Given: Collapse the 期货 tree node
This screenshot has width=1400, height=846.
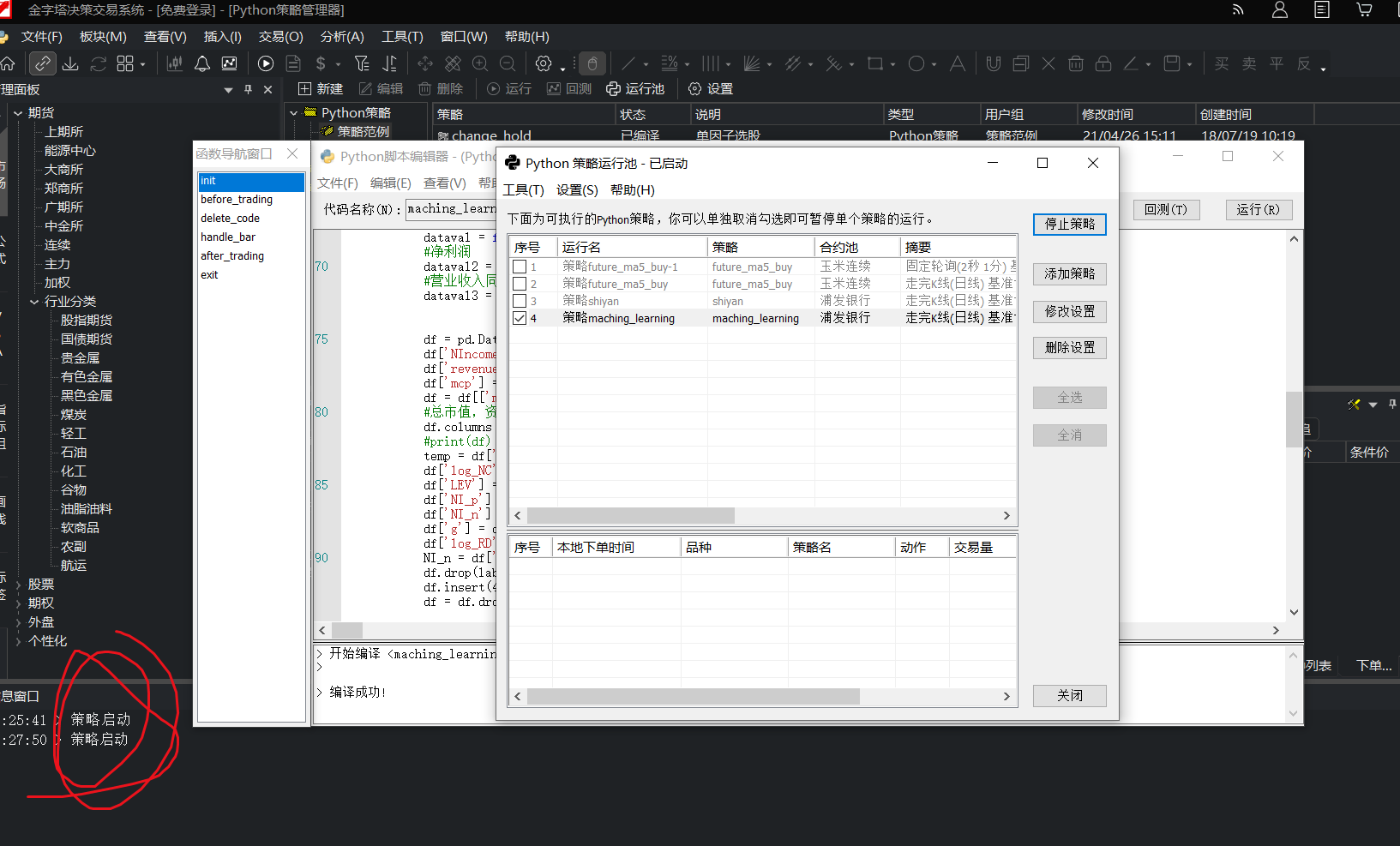Looking at the screenshot, I should (18, 113).
